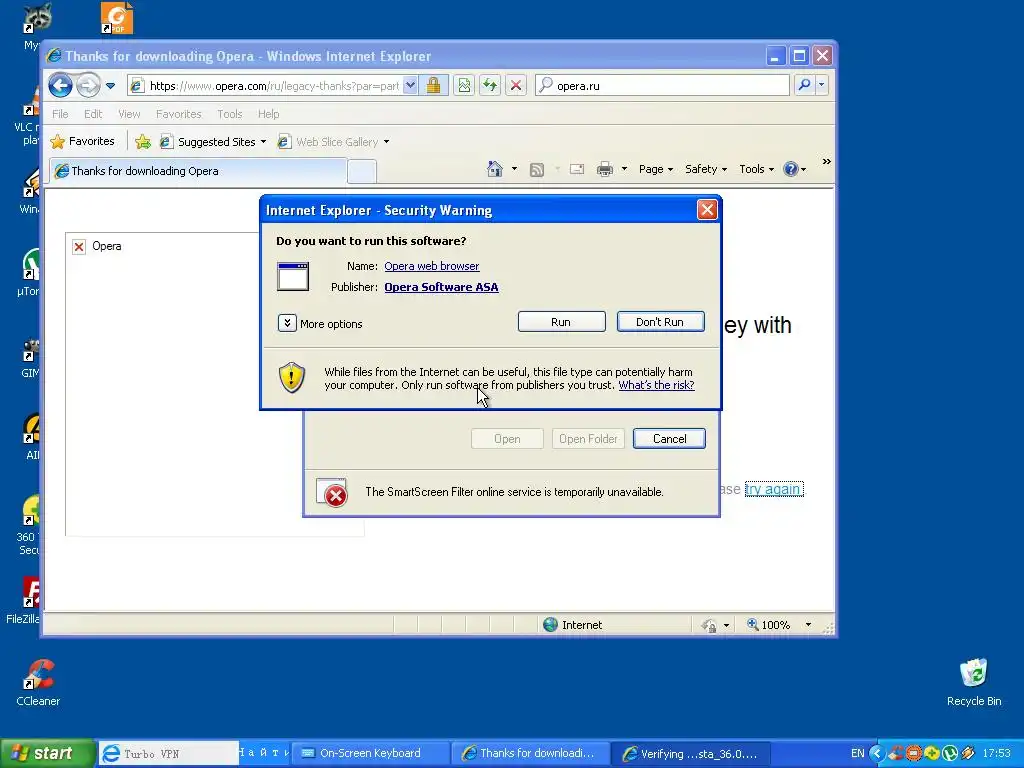This screenshot has height=768, width=1024.
Task: Click the RSS Feeds icon
Action: [x=537, y=170]
